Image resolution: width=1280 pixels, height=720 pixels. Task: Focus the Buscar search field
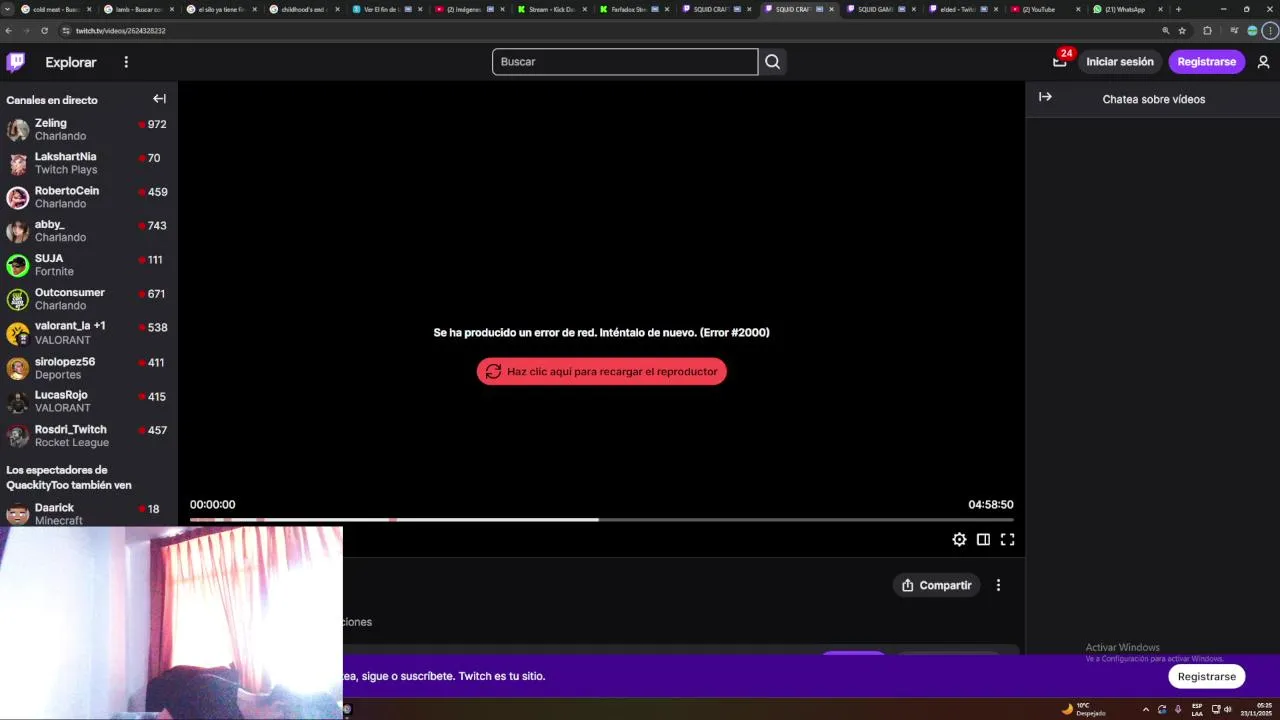click(625, 62)
